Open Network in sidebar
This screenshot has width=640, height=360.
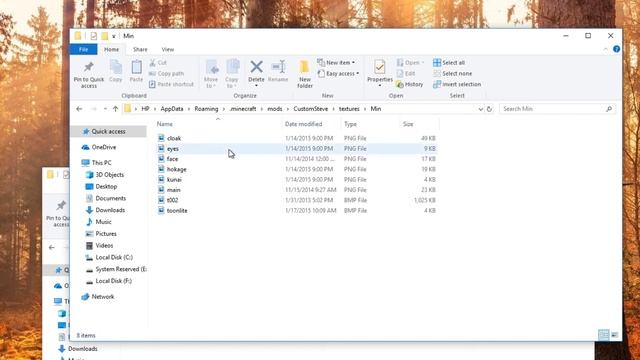tap(103, 297)
